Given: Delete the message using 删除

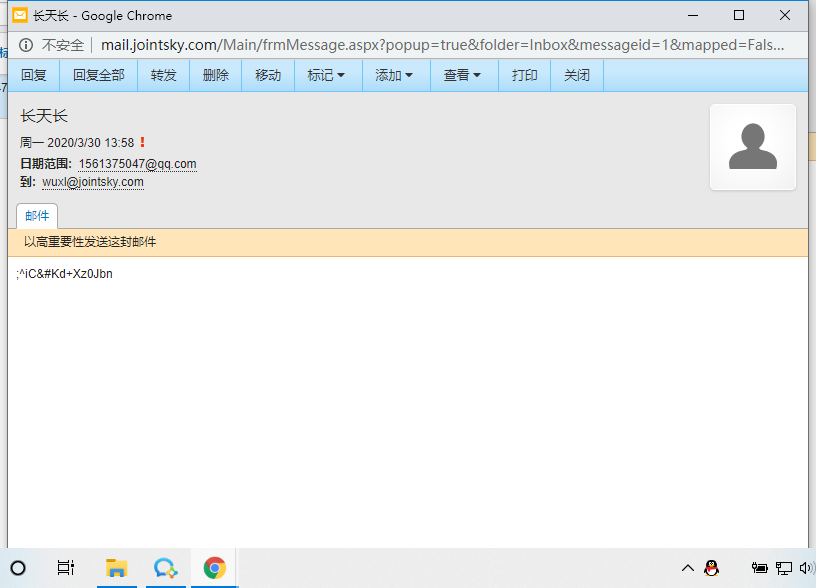Looking at the screenshot, I should click(x=215, y=75).
